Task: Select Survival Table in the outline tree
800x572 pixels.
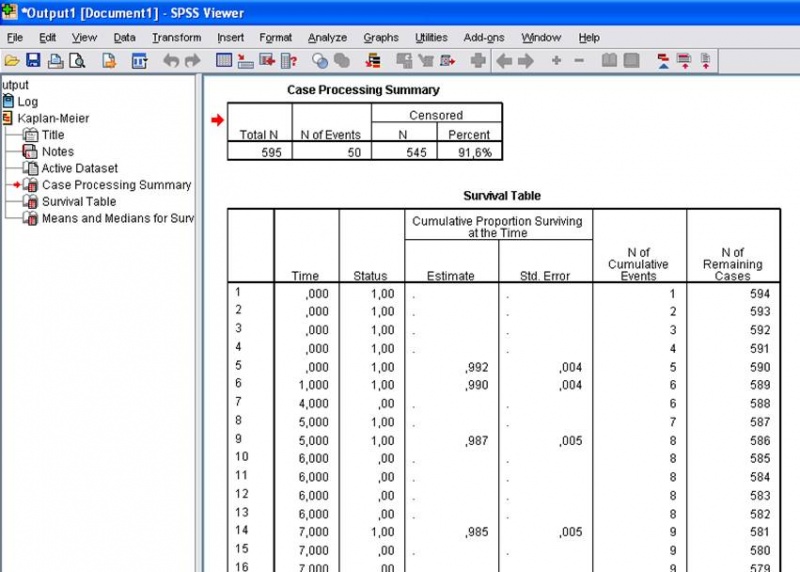Action: tap(78, 201)
